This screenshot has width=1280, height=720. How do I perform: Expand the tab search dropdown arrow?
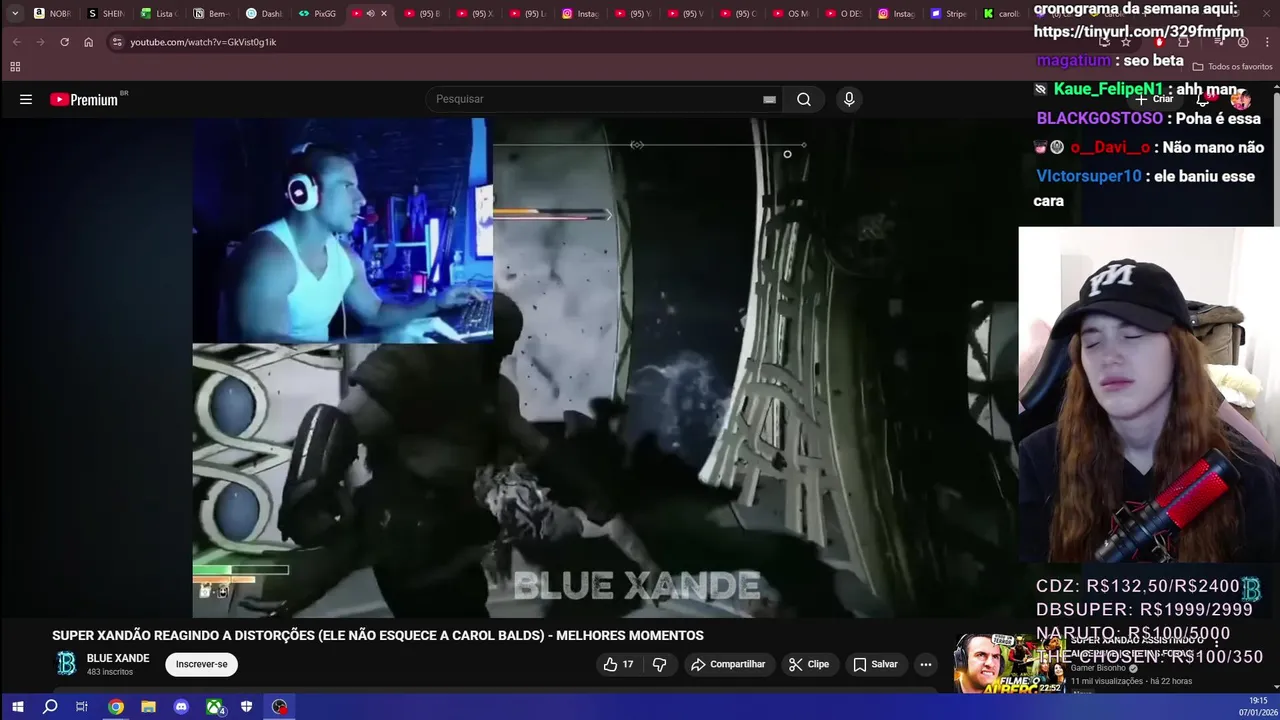click(x=14, y=13)
